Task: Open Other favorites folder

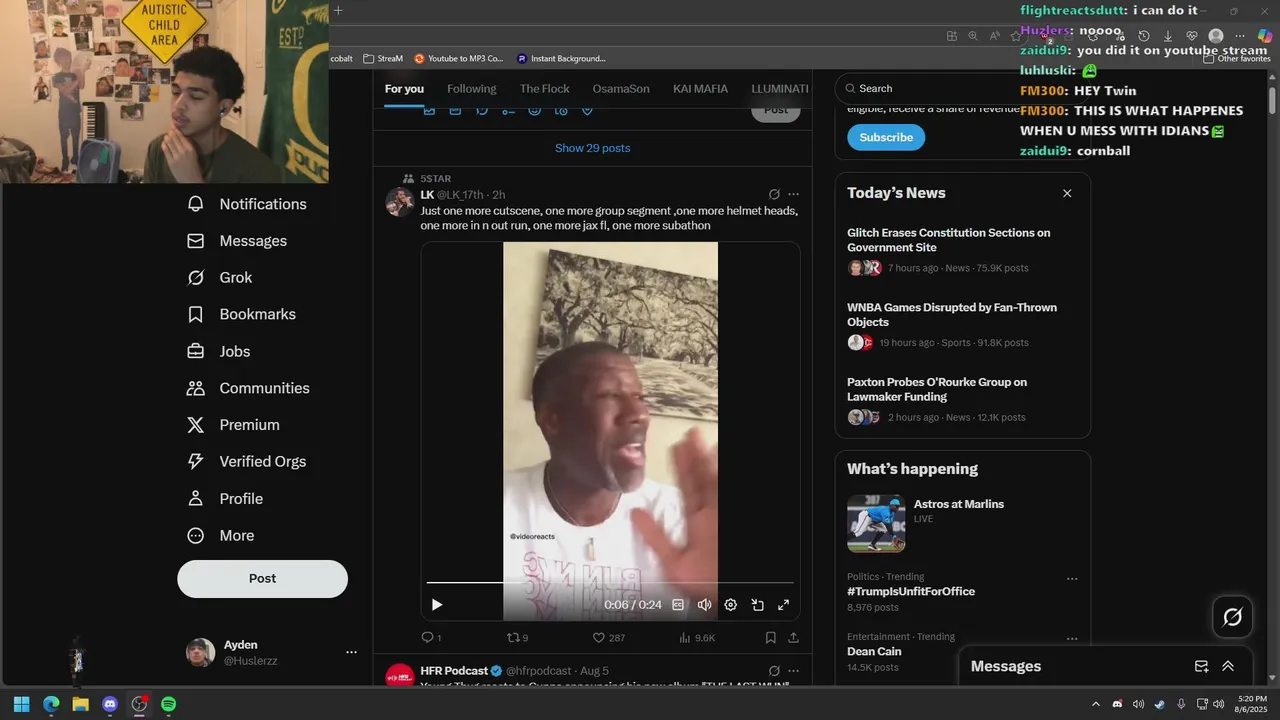Action: click(x=1237, y=59)
